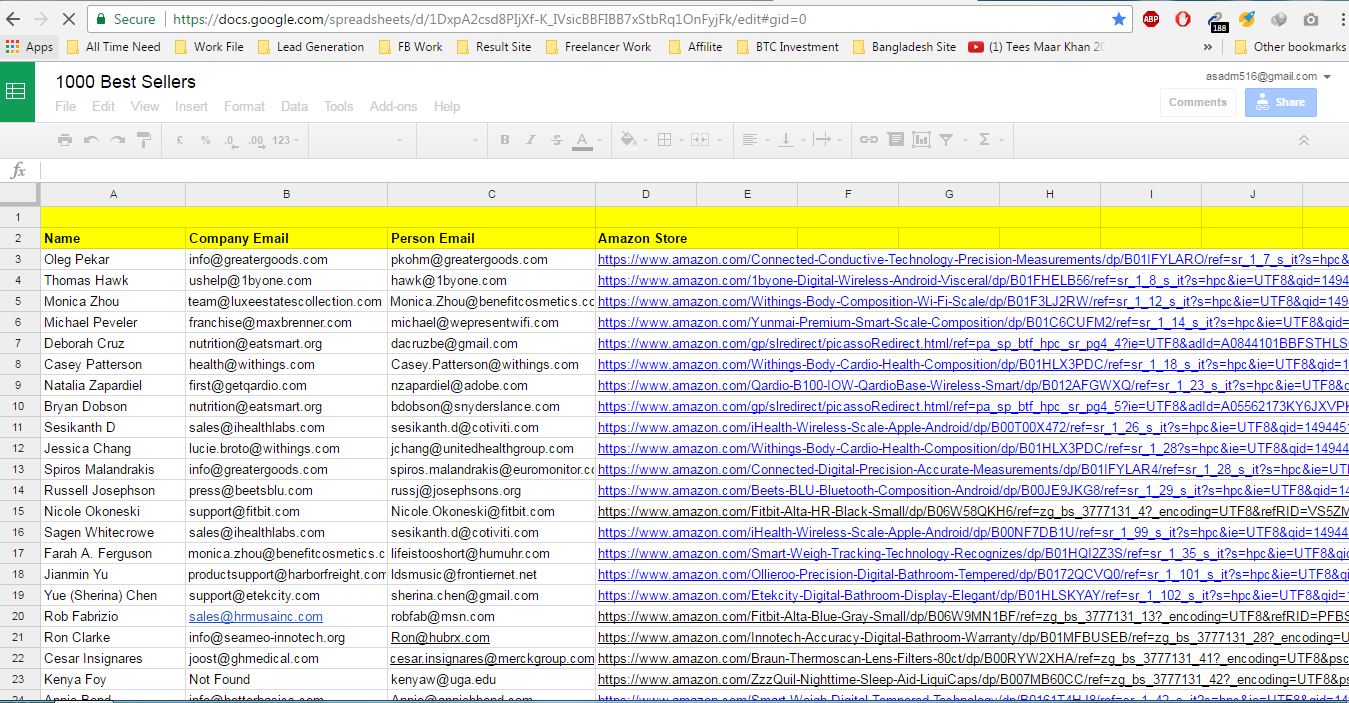This screenshot has height=703, width=1349.
Task: Select cell containing Thomas Hawk
Action: tap(113, 280)
